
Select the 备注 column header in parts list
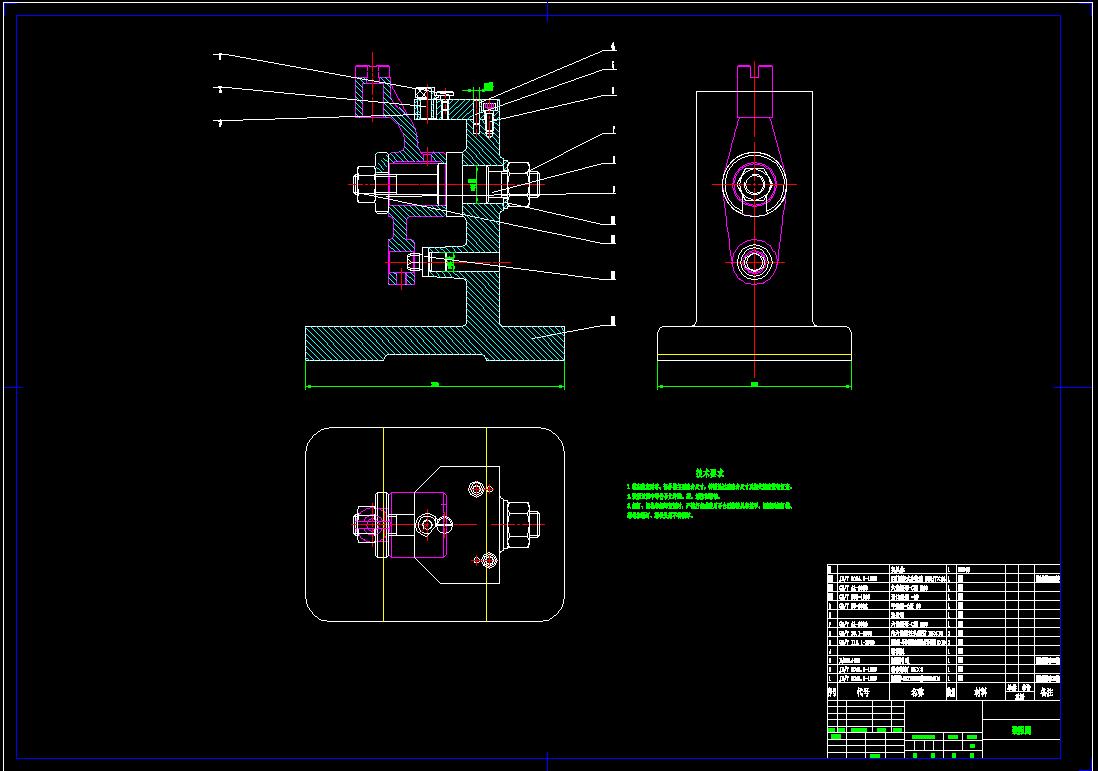pyautogui.click(x=1046, y=692)
